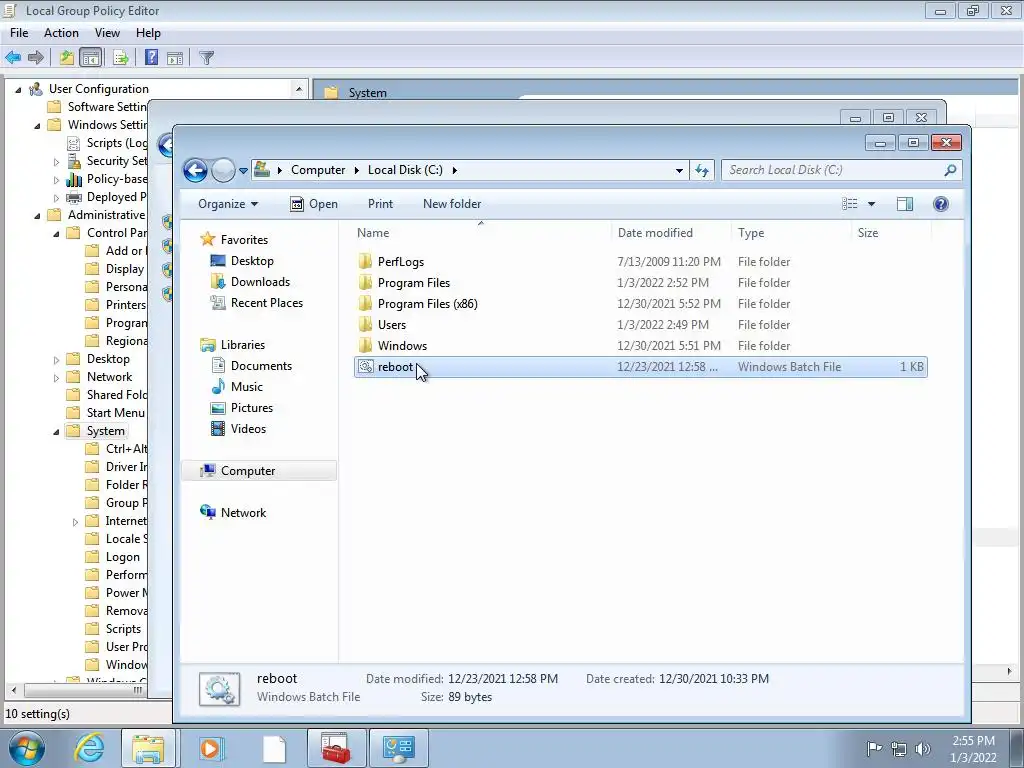Click the Back arrow in Group Policy Editor toolbar
This screenshot has height=768, width=1024.
click(13, 57)
